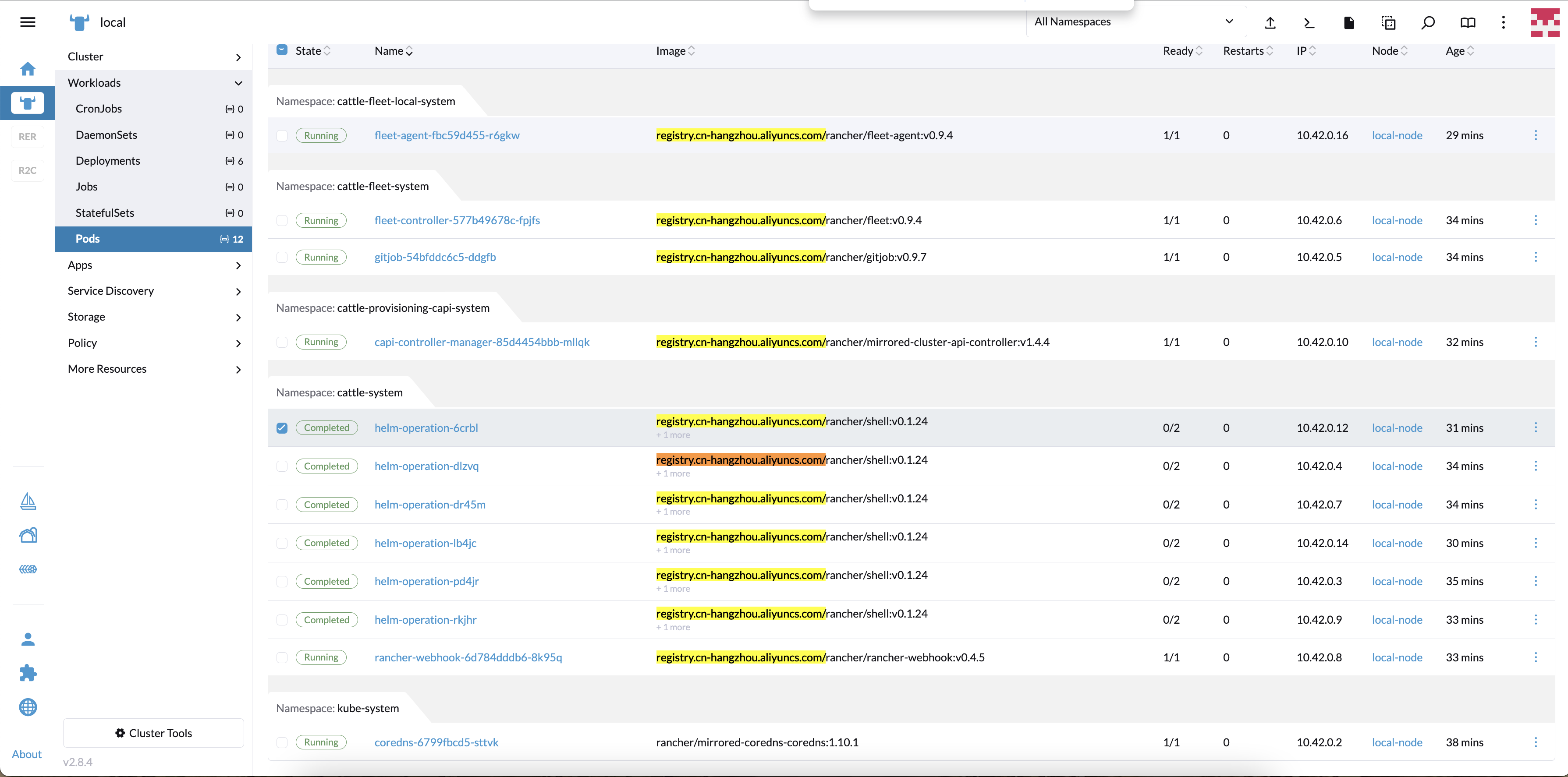Click the Download KubeConfig file icon
Image resolution: width=1568 pixels, height=777 pixels.
(x=1349, y=23)
